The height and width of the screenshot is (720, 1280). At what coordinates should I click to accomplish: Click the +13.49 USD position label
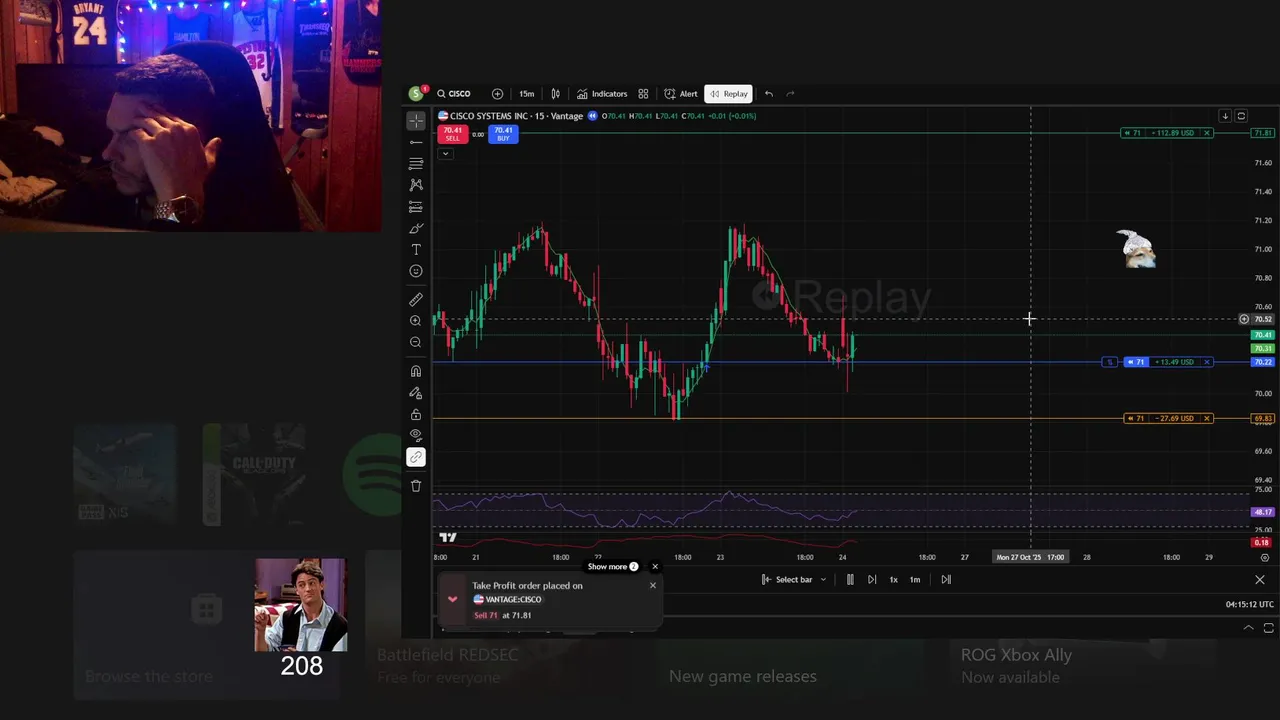coord(1175,362)
